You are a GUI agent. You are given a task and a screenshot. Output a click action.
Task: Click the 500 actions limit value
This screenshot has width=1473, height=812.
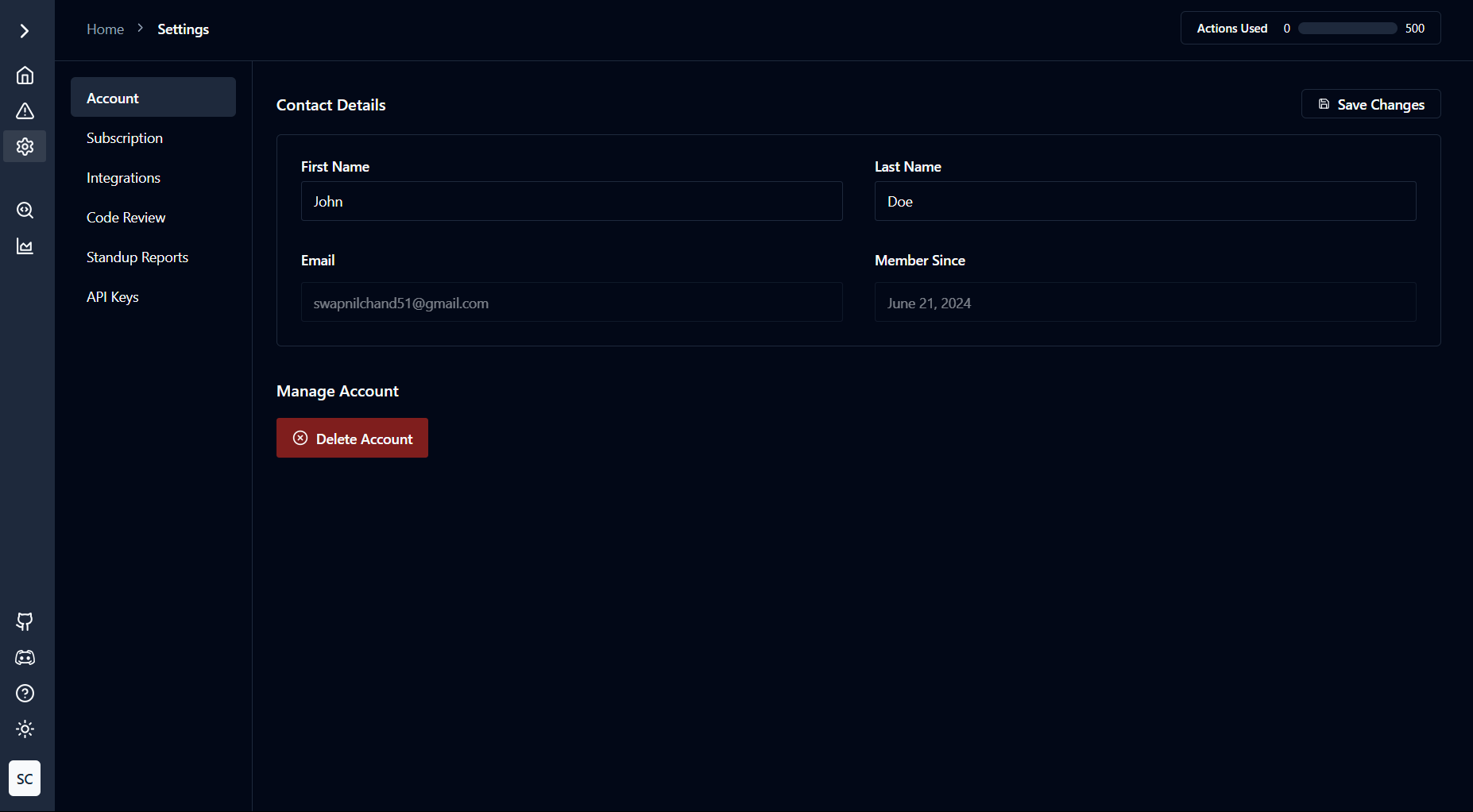coord(1414,29)
